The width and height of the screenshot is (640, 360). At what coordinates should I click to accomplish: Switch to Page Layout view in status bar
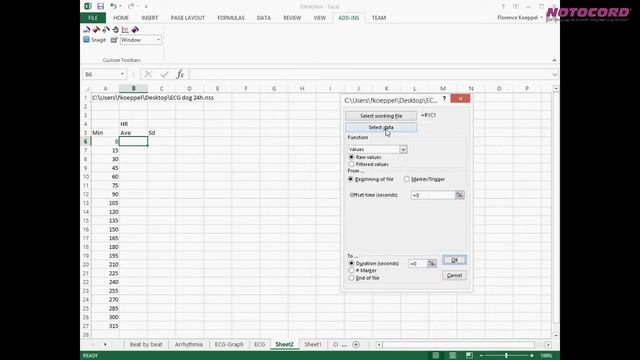tap(453, 356)
